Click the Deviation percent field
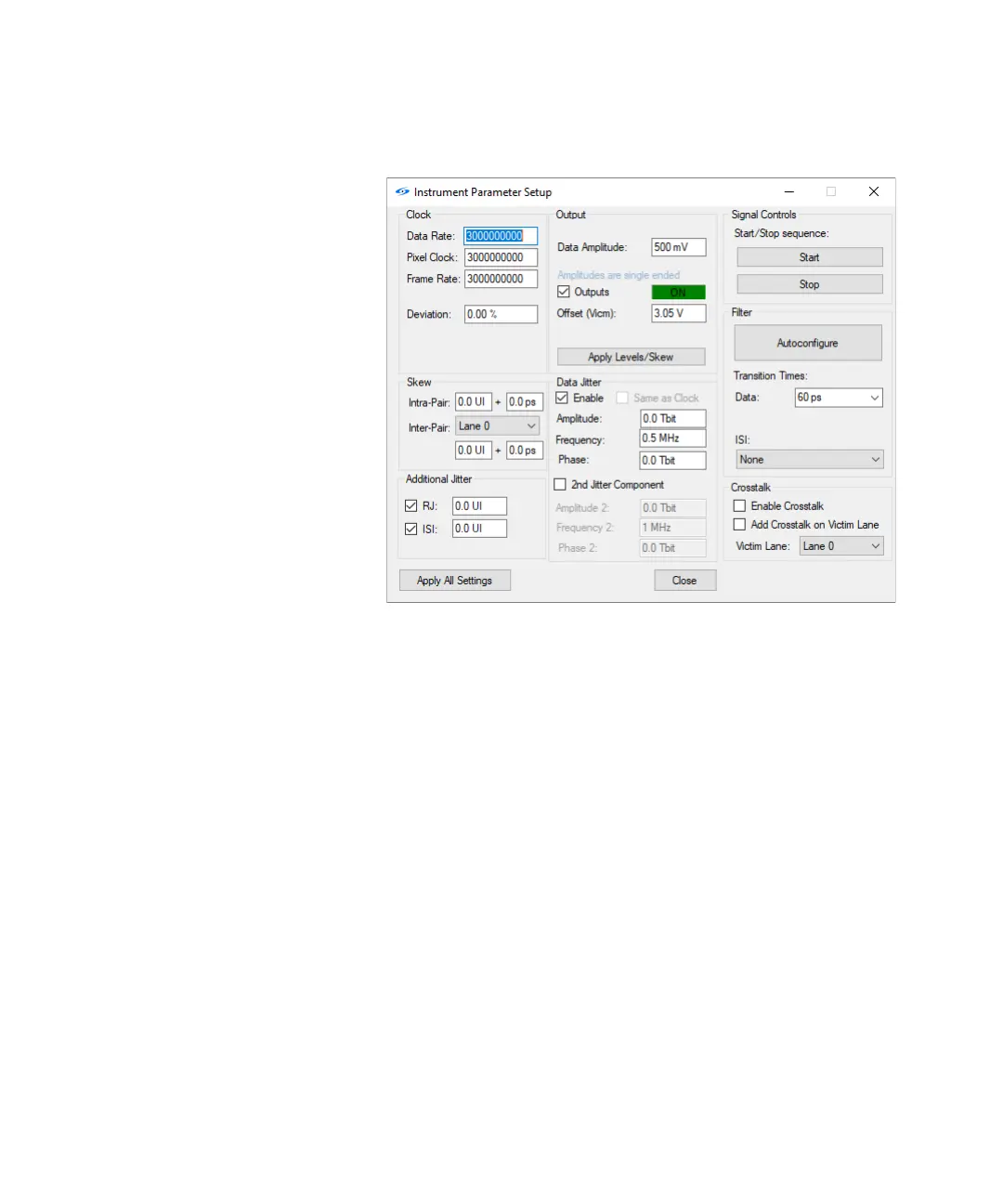Image resolution: width=1003 pixels, height=1204 pixels. coord(501,314)
